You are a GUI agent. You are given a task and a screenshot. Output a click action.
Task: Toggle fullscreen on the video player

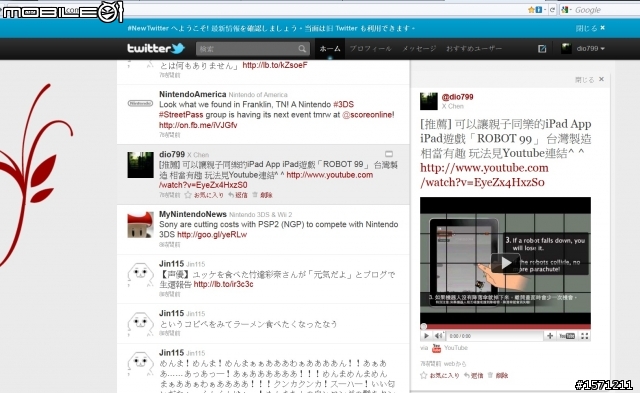(584, 336)
